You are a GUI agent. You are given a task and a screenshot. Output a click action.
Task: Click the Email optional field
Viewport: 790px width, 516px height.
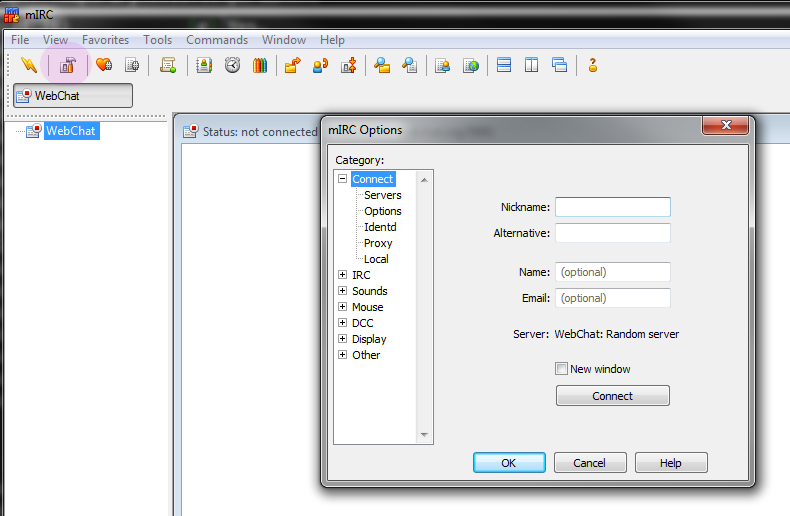(x=613, y=298)
